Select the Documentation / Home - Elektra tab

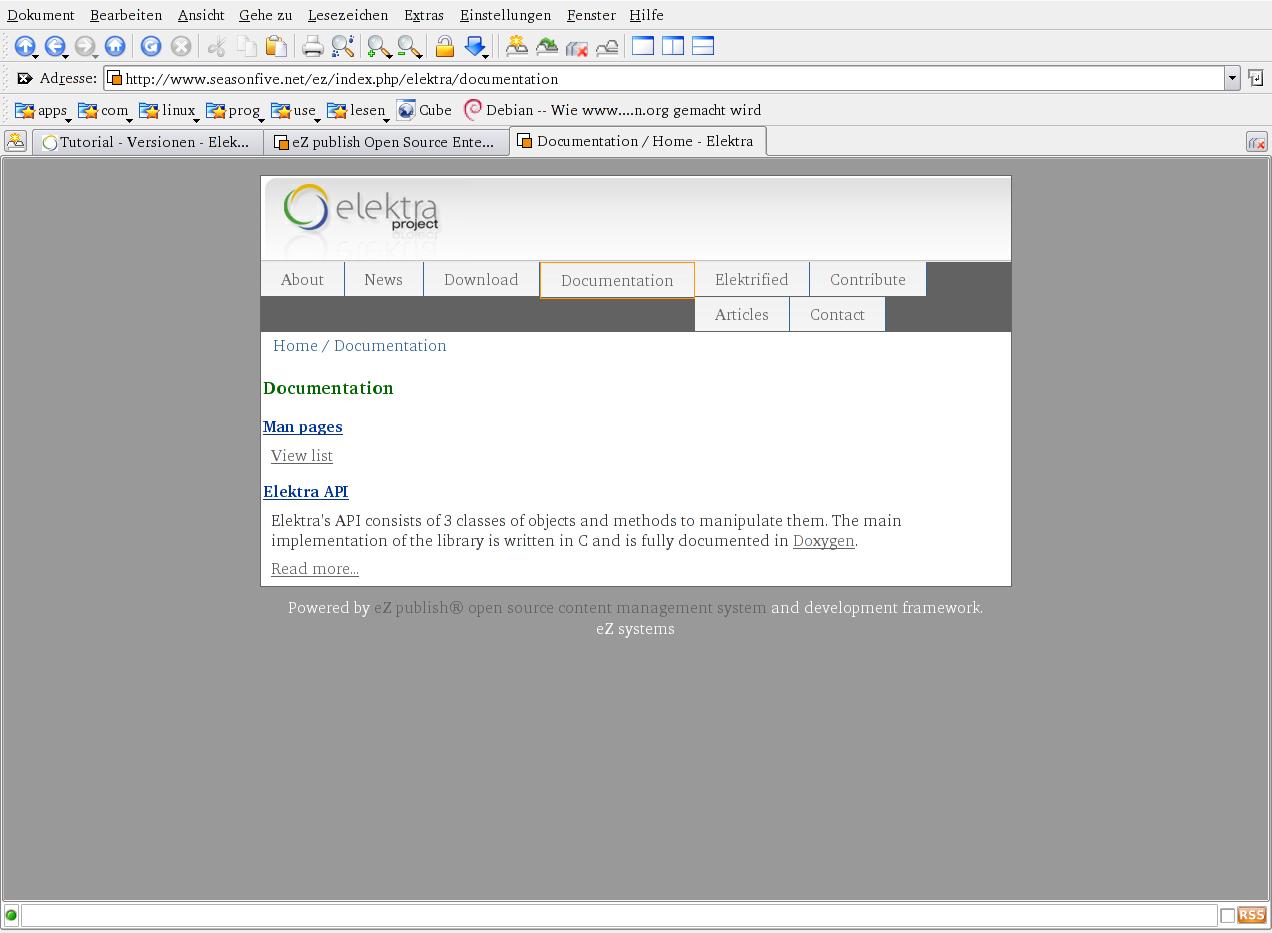638,141
